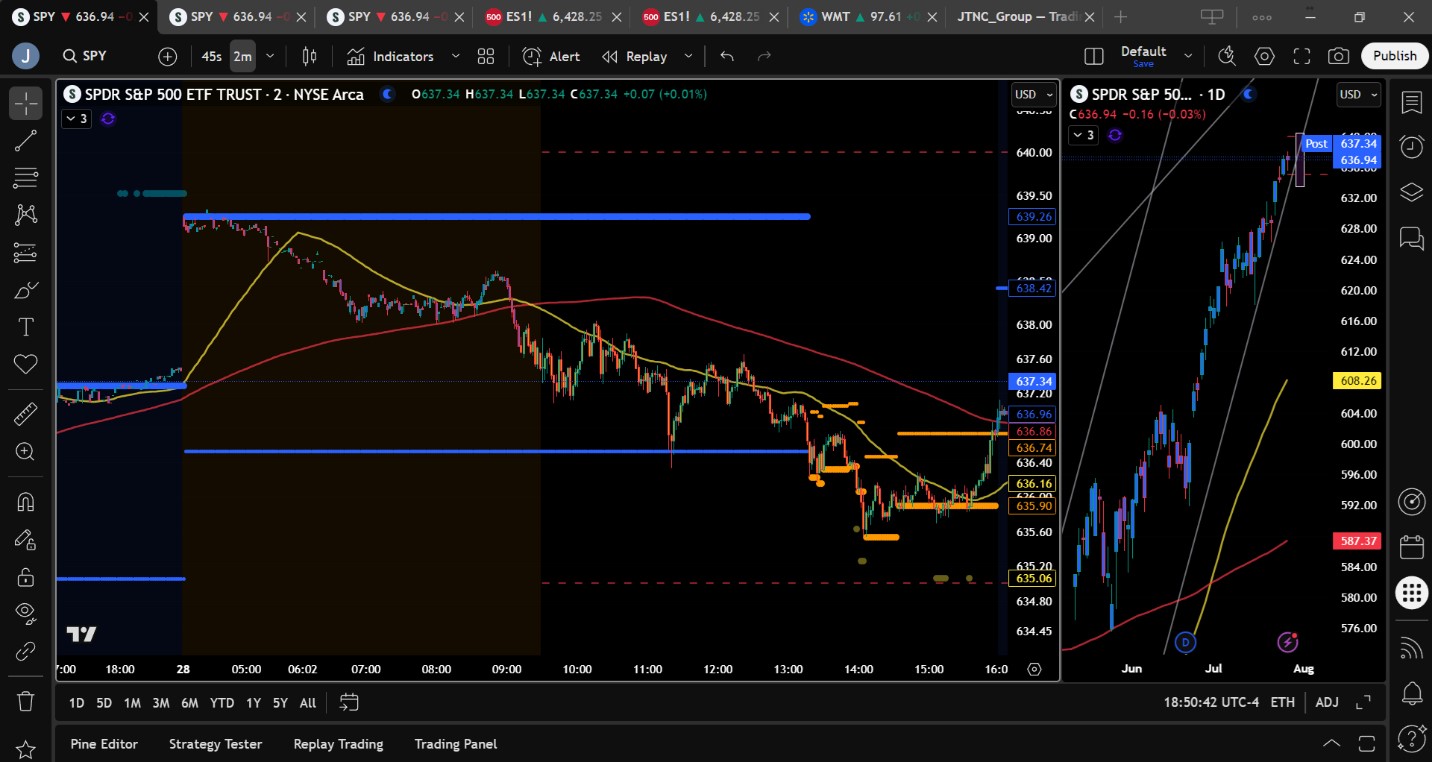Open the Indicators dialog
The image size is (1432, 762).
[x=390, y=57]
